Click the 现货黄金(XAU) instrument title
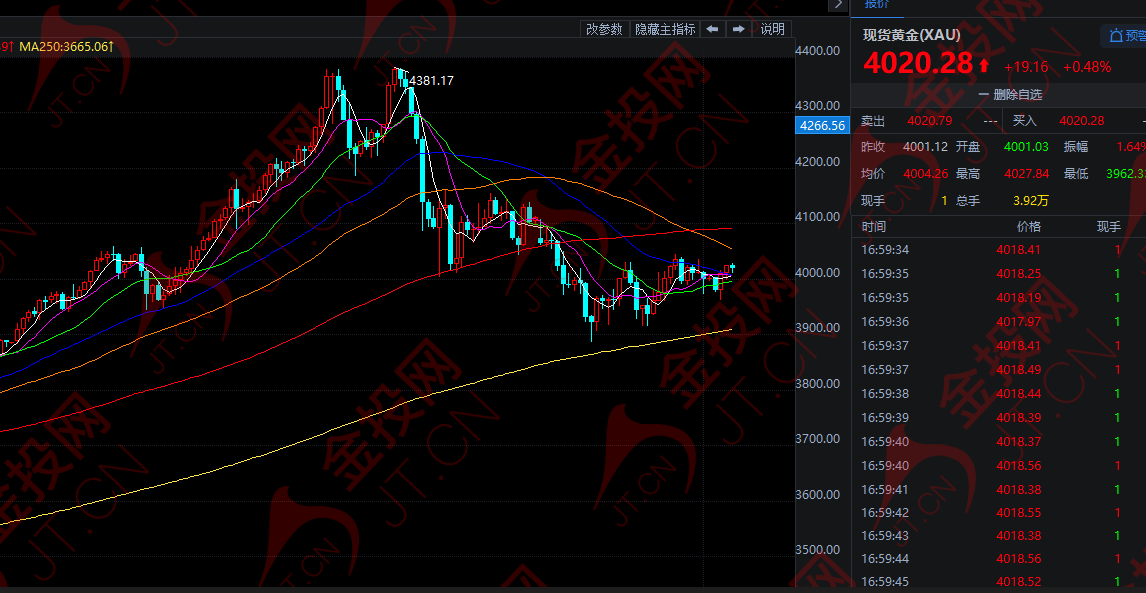1146x593 pixels. tap(911, 35)
